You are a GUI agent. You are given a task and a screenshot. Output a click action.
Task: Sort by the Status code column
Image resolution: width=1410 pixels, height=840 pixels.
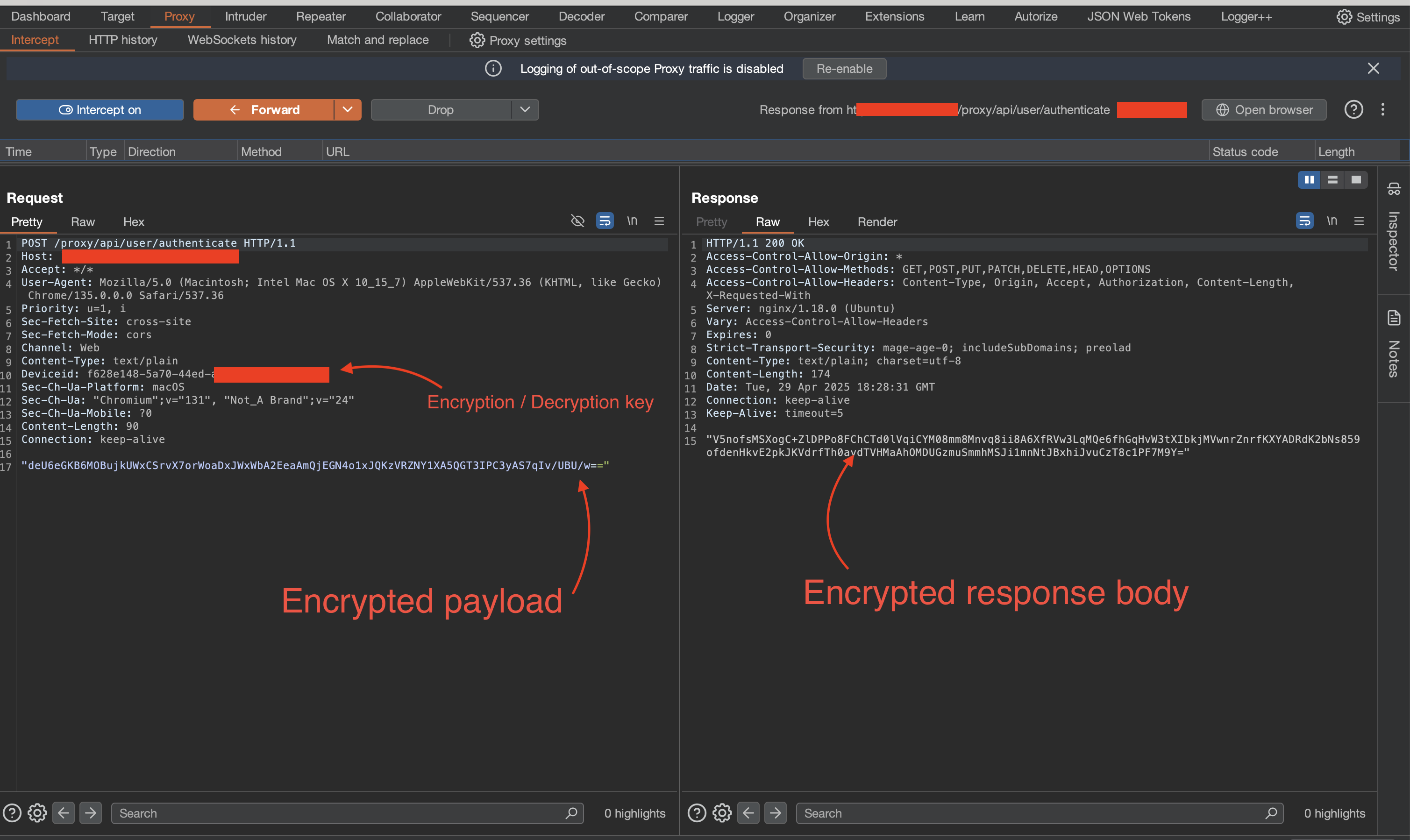(1261, 152)
